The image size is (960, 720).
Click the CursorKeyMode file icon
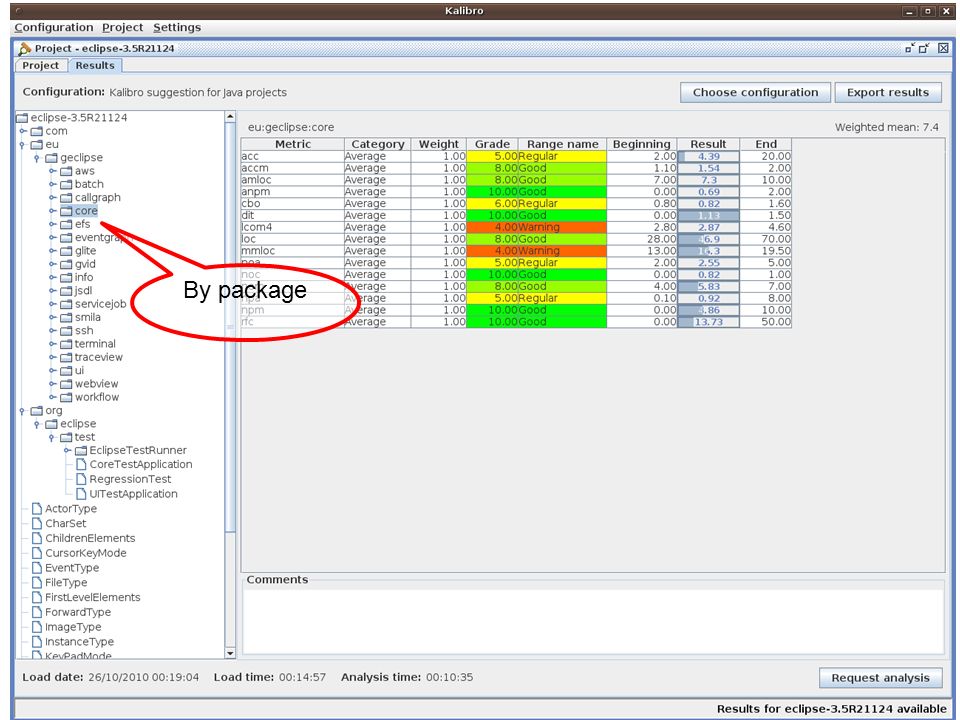coord(37,553)
